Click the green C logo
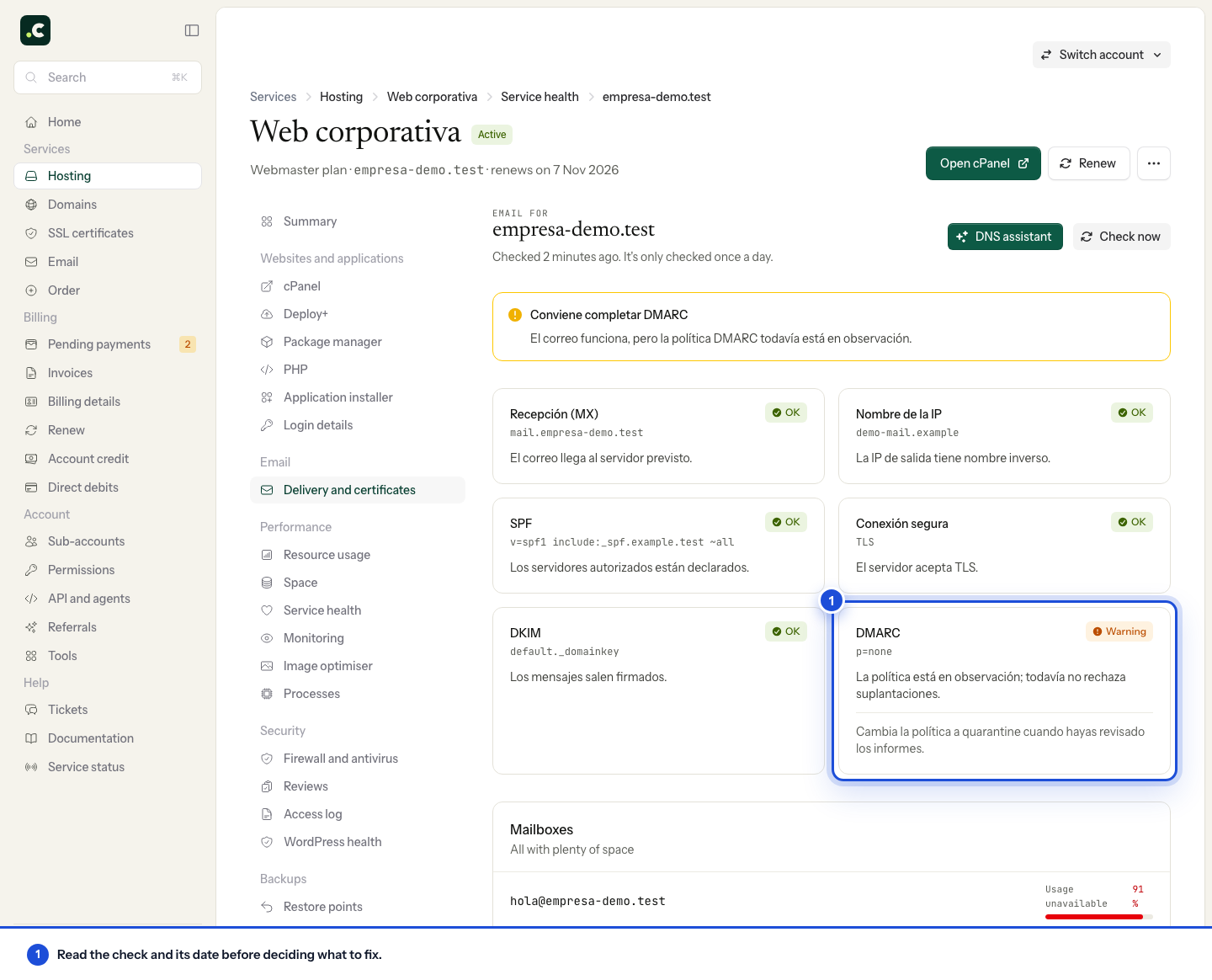Image resolution: width=1212 pixels, height=980 pixels. tap(35, 30)
